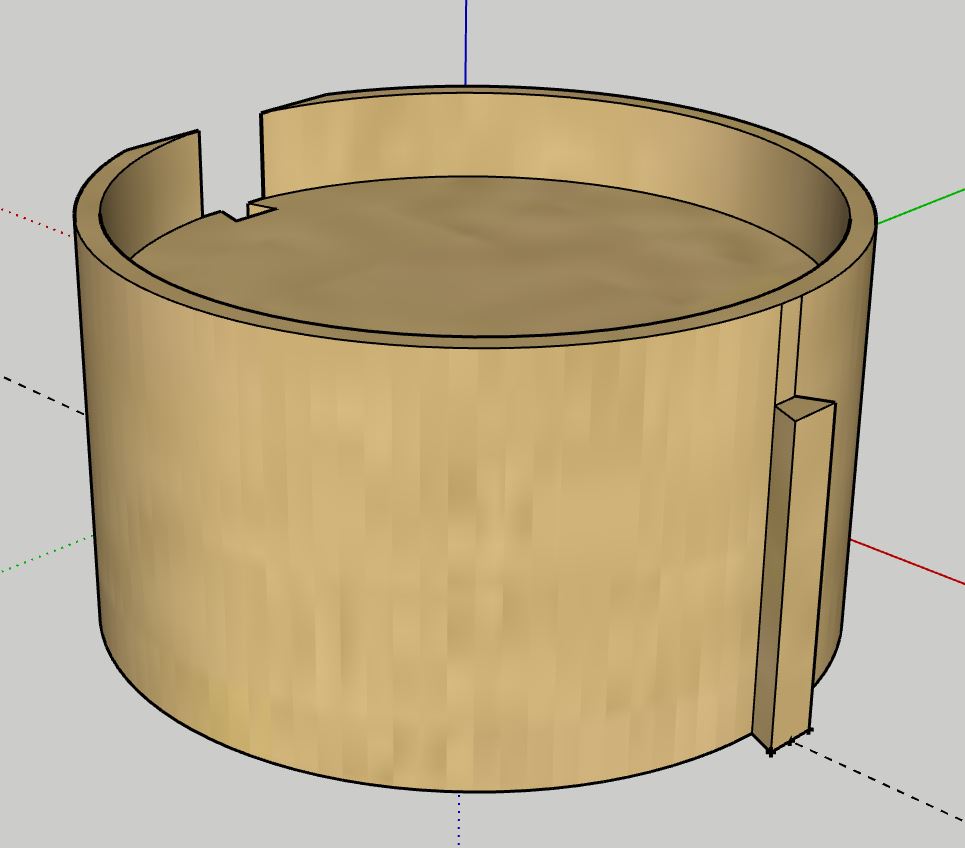Select the narrow left side face of the rectangular post
This screenshot has width=965, height=848.
tap(774, 572)
